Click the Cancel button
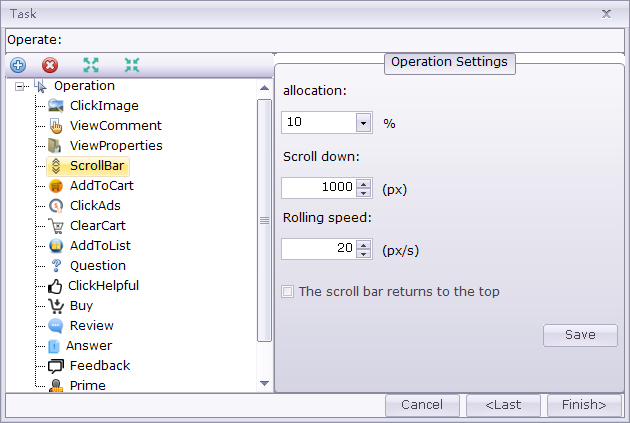The width and height of the screenshot is (630, 423). (422, 405)
